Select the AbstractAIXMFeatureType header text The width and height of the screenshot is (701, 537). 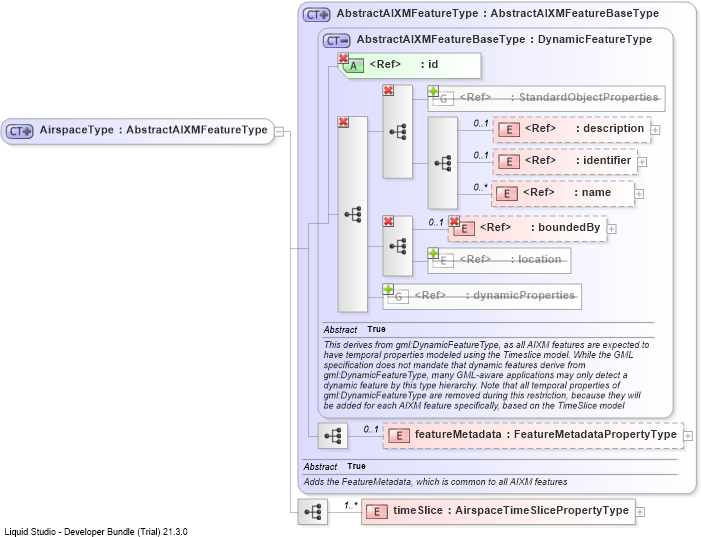point(498,13)
